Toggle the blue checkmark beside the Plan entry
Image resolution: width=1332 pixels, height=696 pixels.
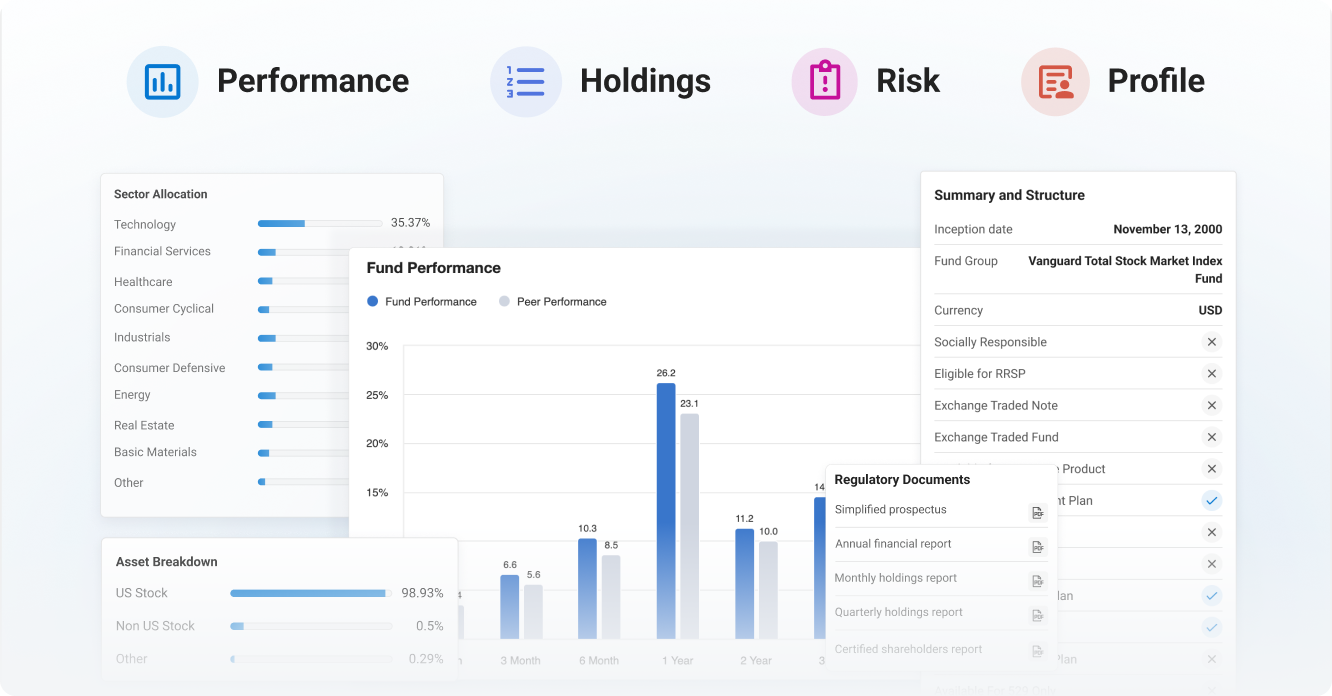[x=1211, y=501]
